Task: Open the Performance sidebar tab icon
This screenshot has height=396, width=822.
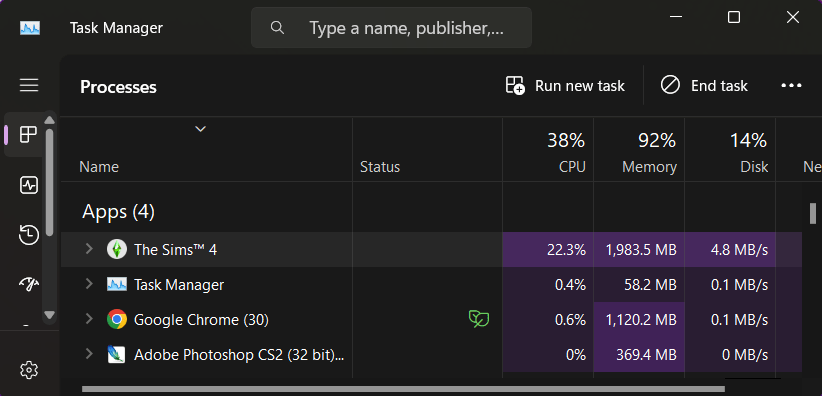Action: pyautogui.click(x=28, y=185)
